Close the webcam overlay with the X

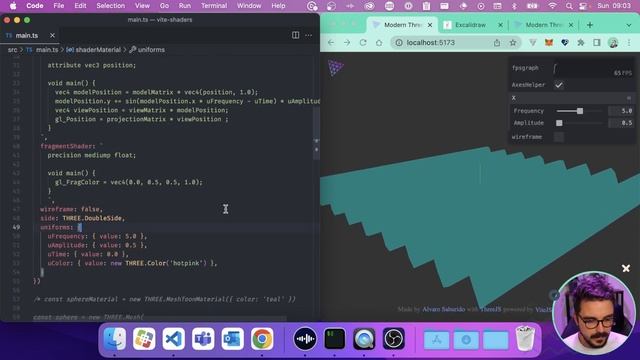[626, 268]
